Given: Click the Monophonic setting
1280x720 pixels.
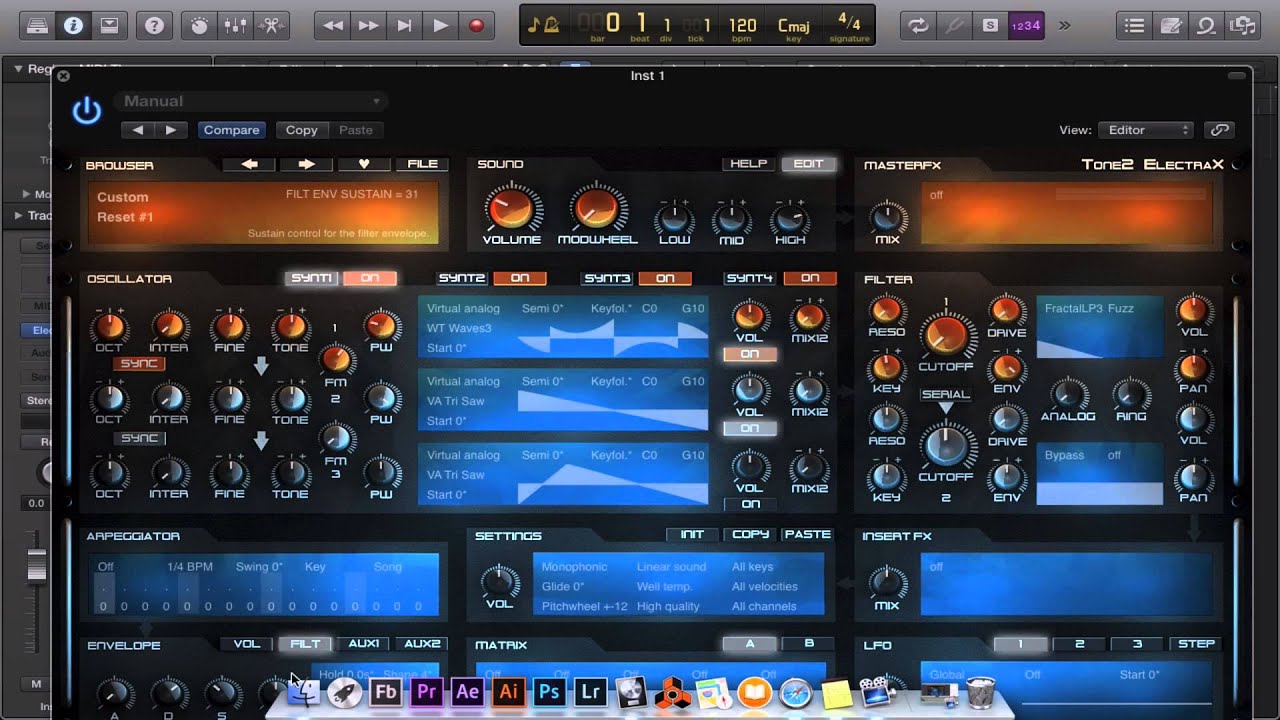Looking at the screenshot, I should coord(574,567).
